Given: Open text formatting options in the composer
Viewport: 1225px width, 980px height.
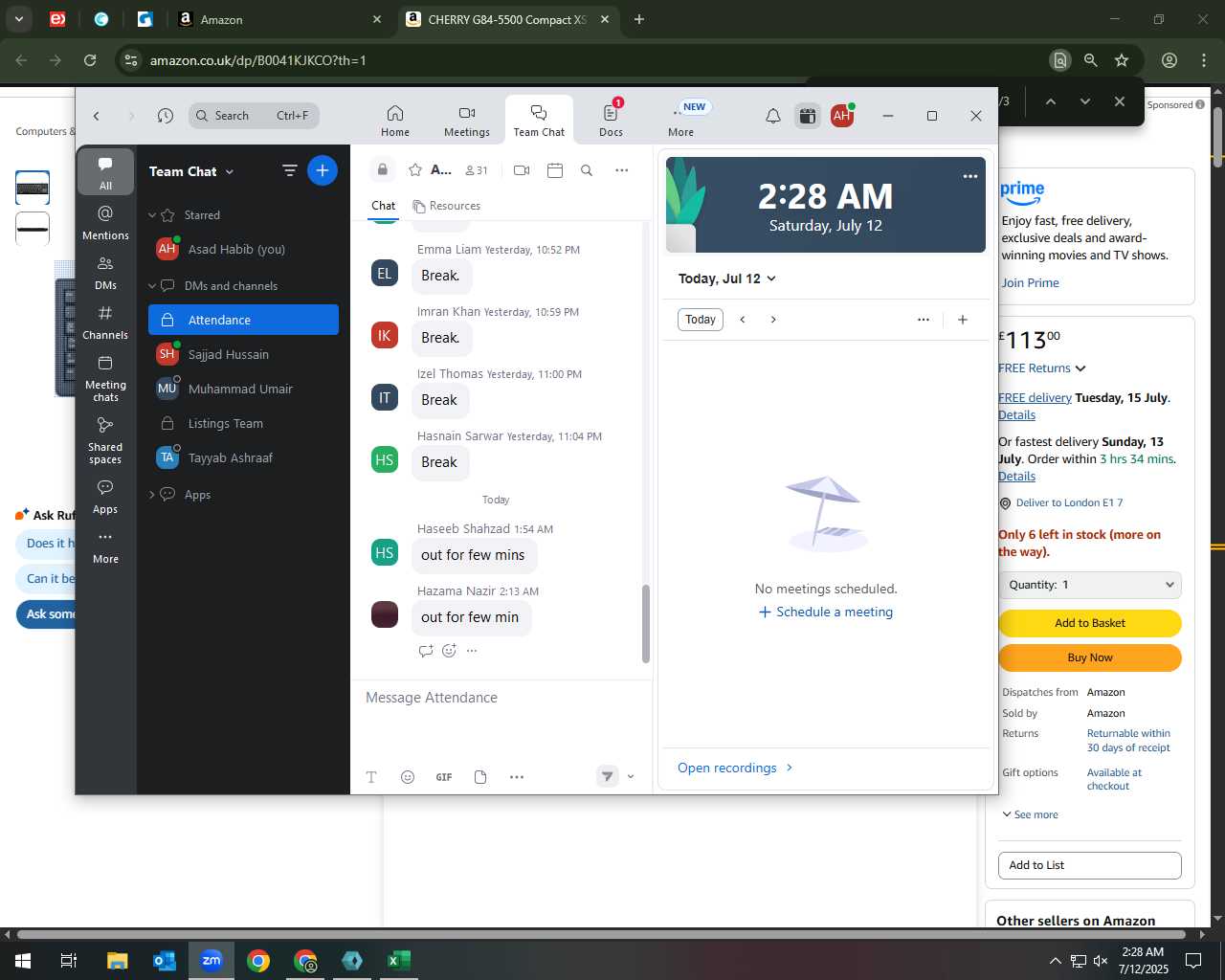Looking at the screenshot, I should click(371, 777).
